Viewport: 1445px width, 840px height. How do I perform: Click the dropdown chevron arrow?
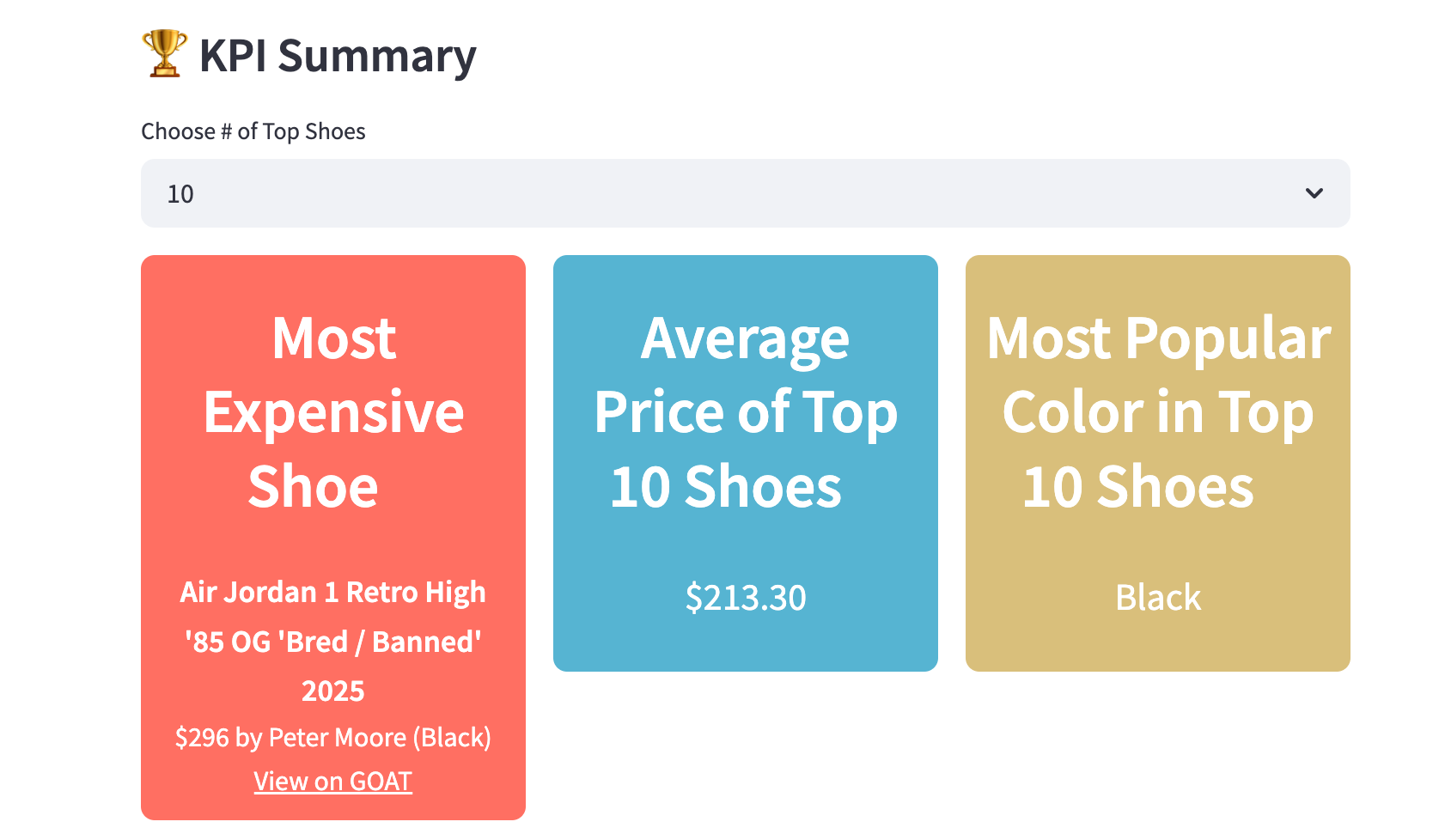(1314, 193)
